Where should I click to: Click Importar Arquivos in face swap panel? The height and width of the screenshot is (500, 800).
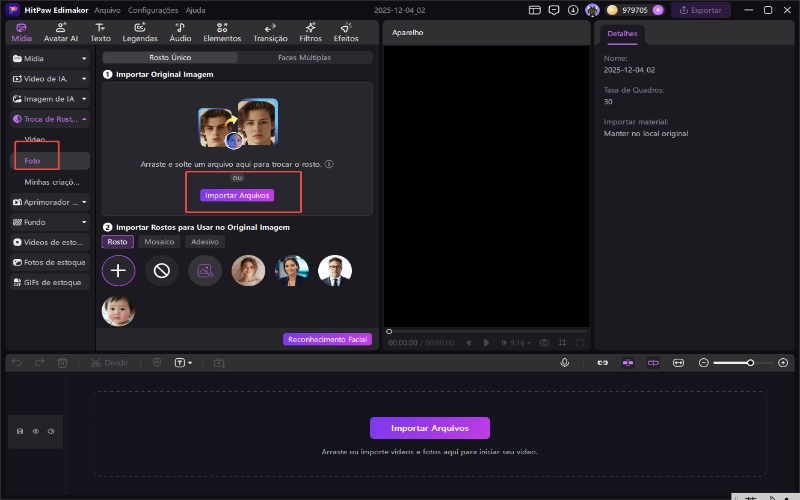click(237, 195)
